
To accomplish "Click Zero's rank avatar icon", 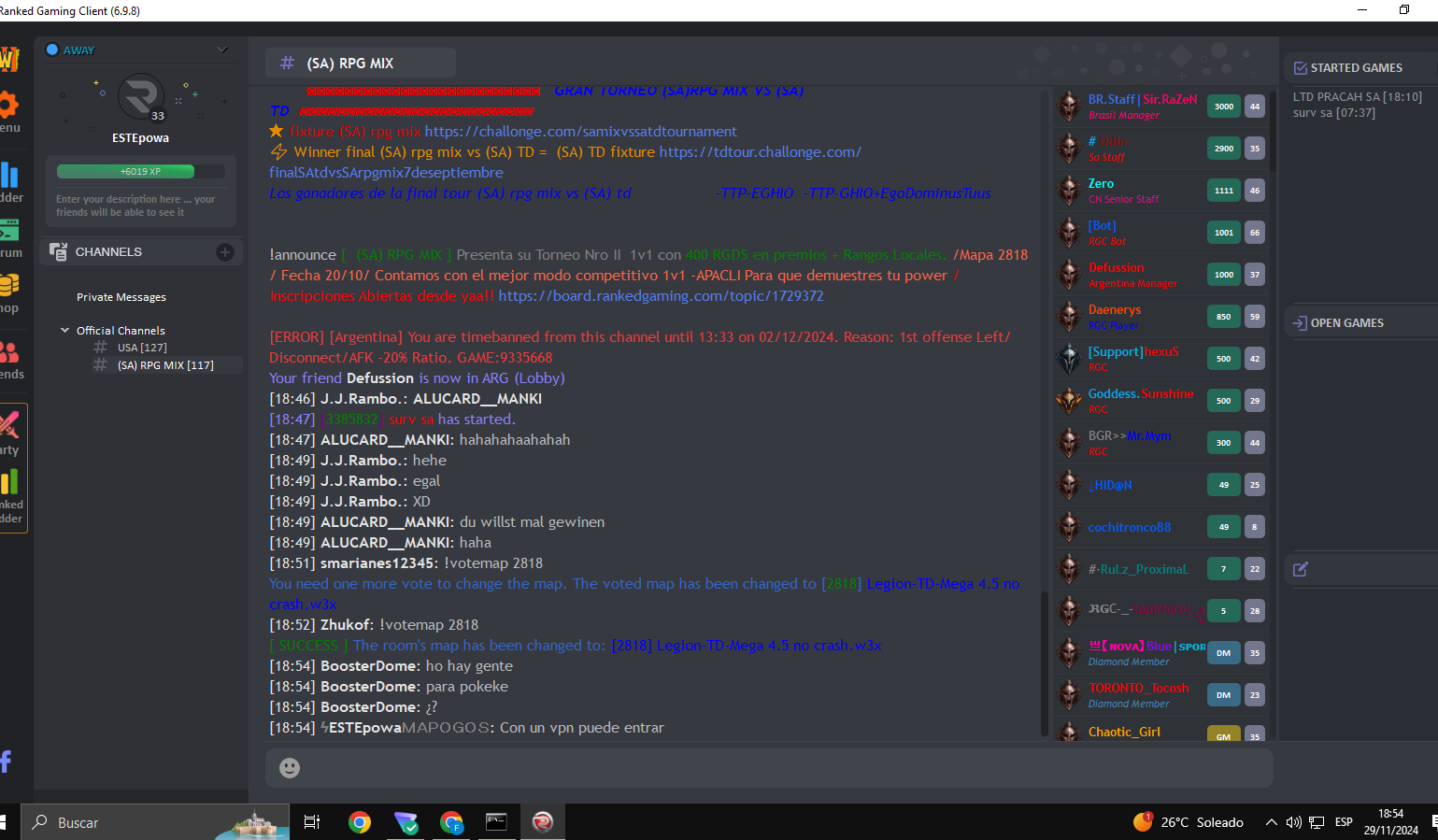I will [1069, 191].
